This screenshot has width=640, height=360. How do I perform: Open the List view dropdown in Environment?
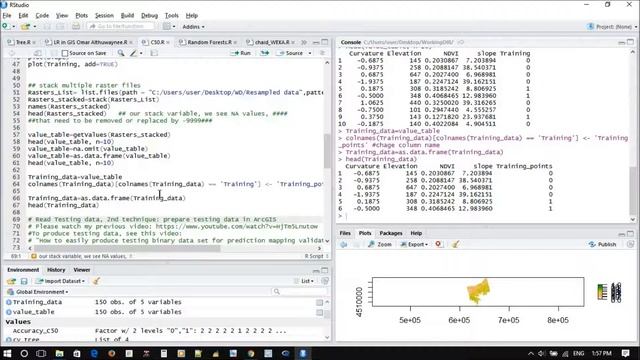pos(304,281)
